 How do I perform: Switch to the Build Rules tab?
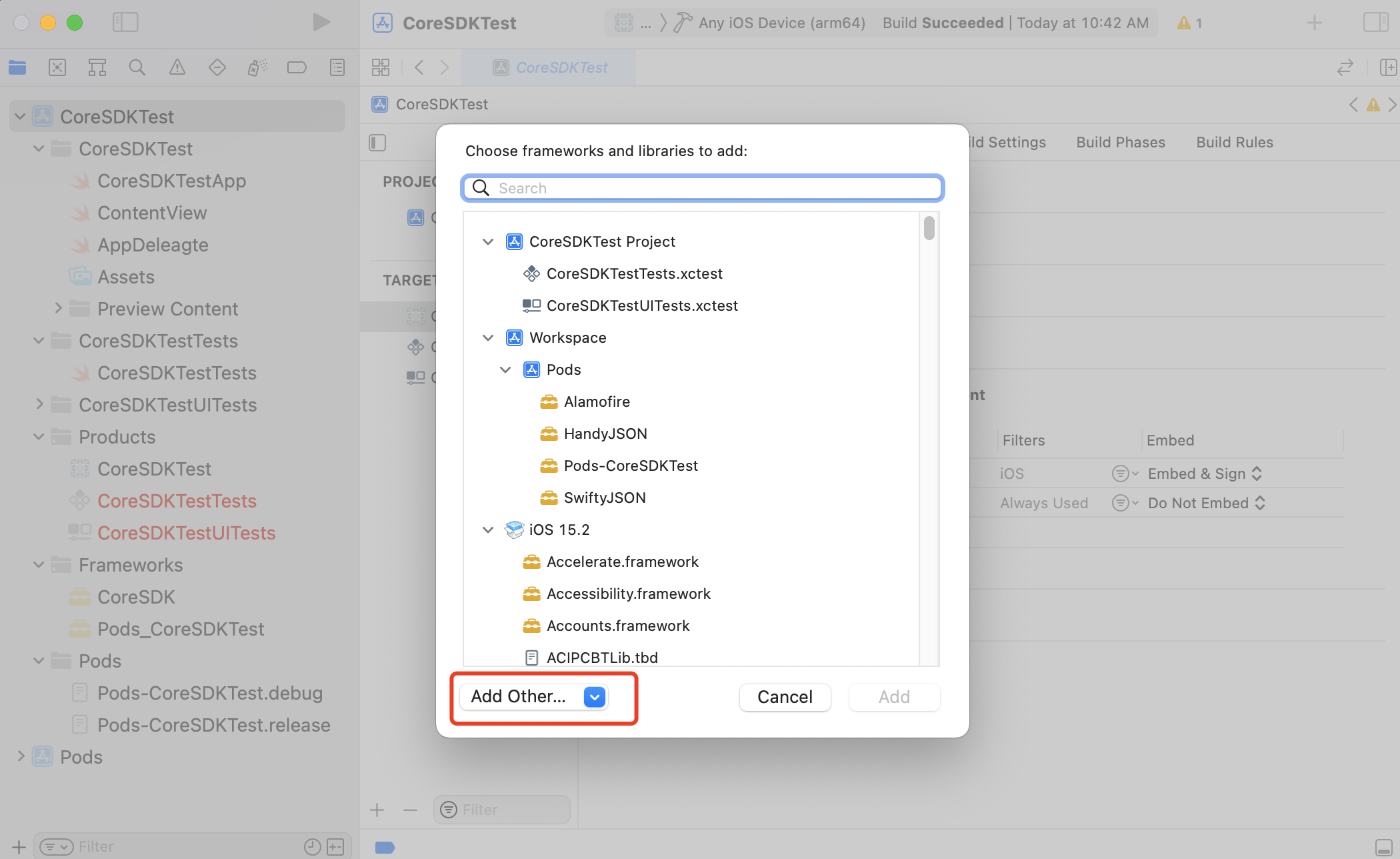1235,142
